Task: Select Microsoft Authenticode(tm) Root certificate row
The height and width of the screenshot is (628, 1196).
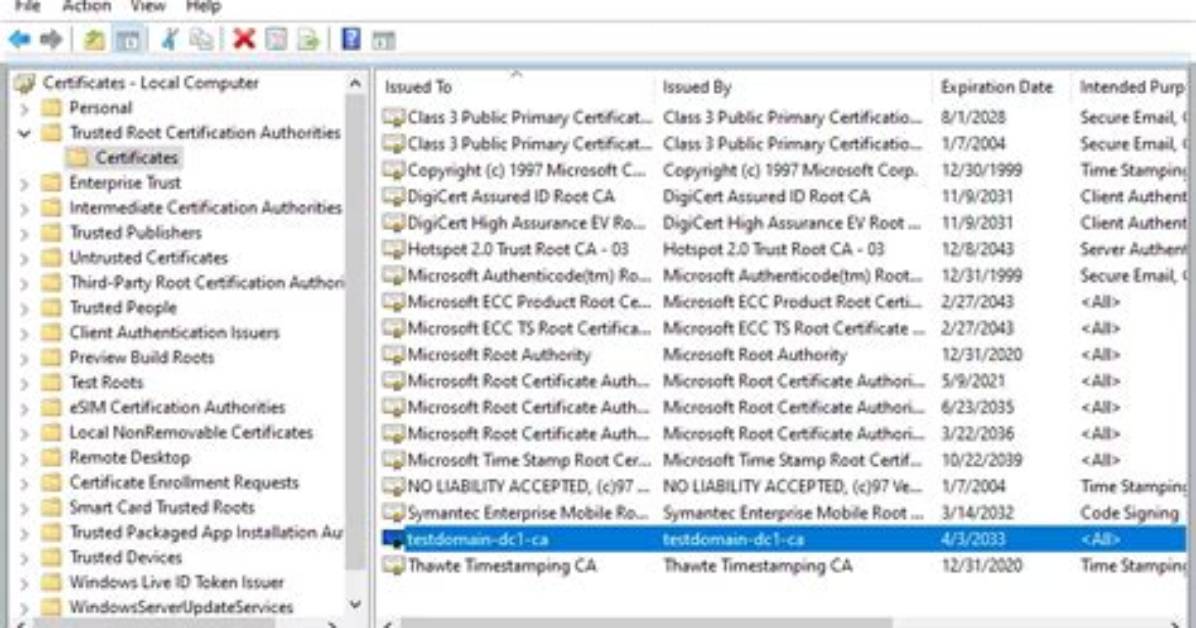Action: pos(783,275)
